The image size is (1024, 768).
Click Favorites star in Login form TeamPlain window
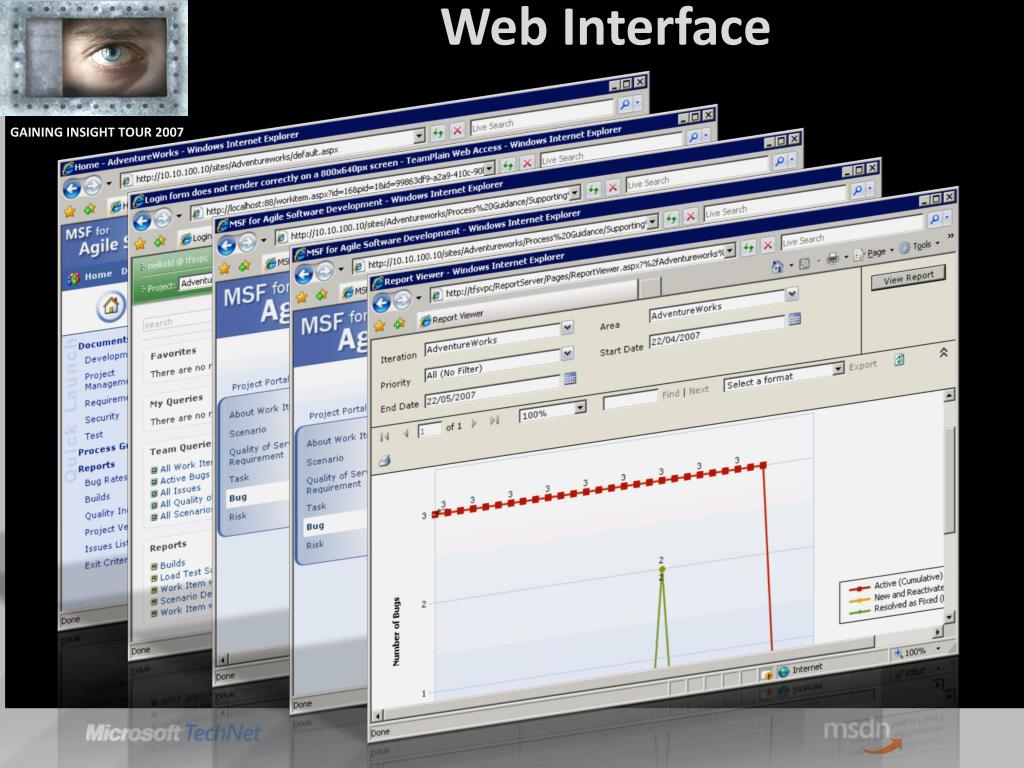pos(139,244)
